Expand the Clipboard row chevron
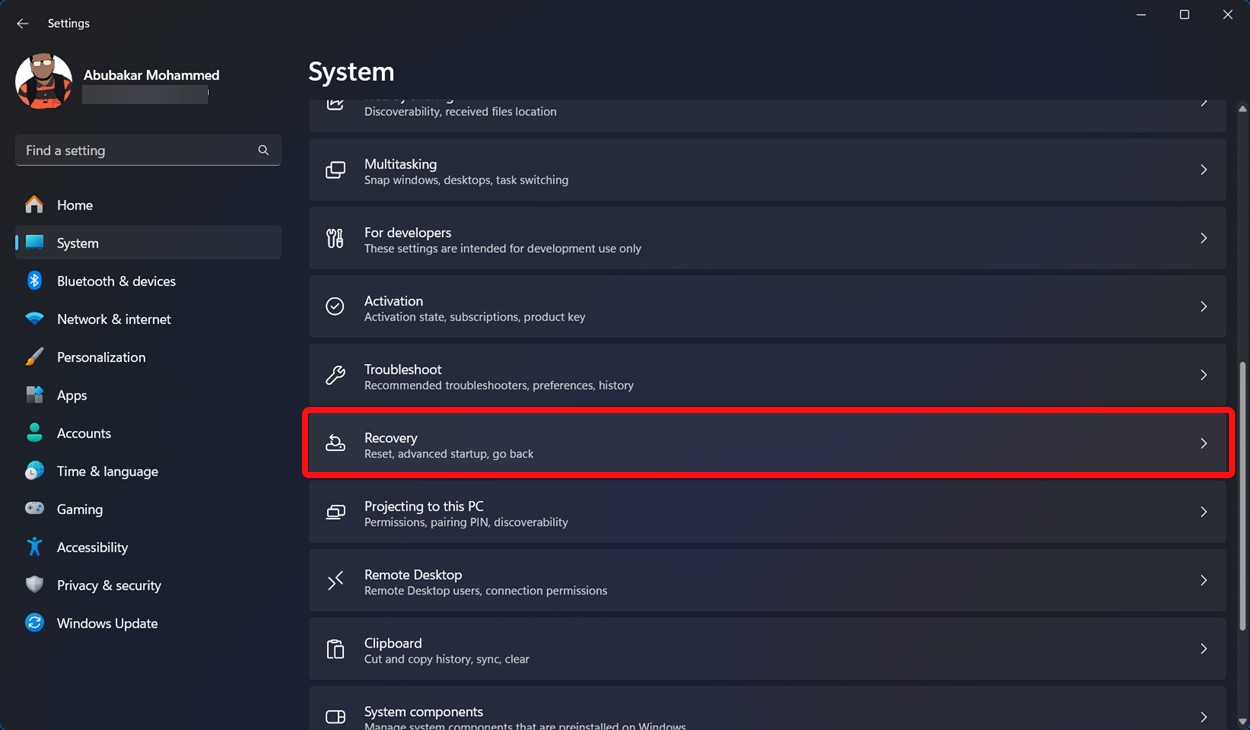1250x730 pixels. point(1203,649)
